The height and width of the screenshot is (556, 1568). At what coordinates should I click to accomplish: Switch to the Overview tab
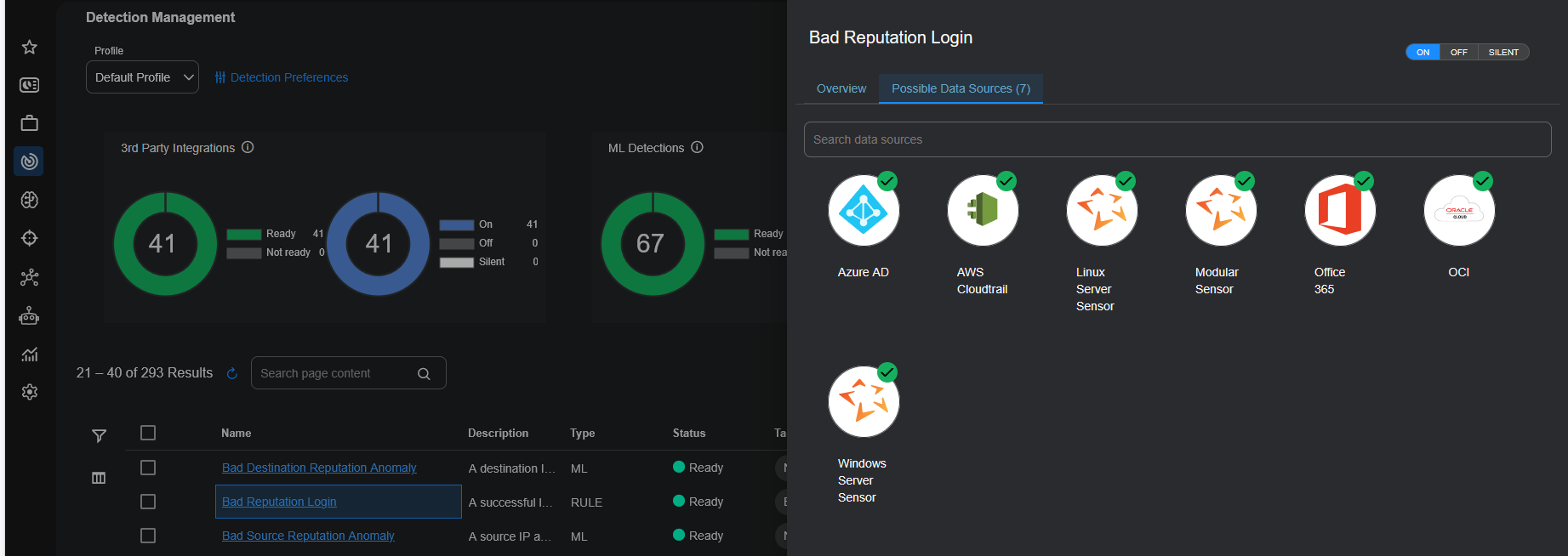(x=841, y=88)
